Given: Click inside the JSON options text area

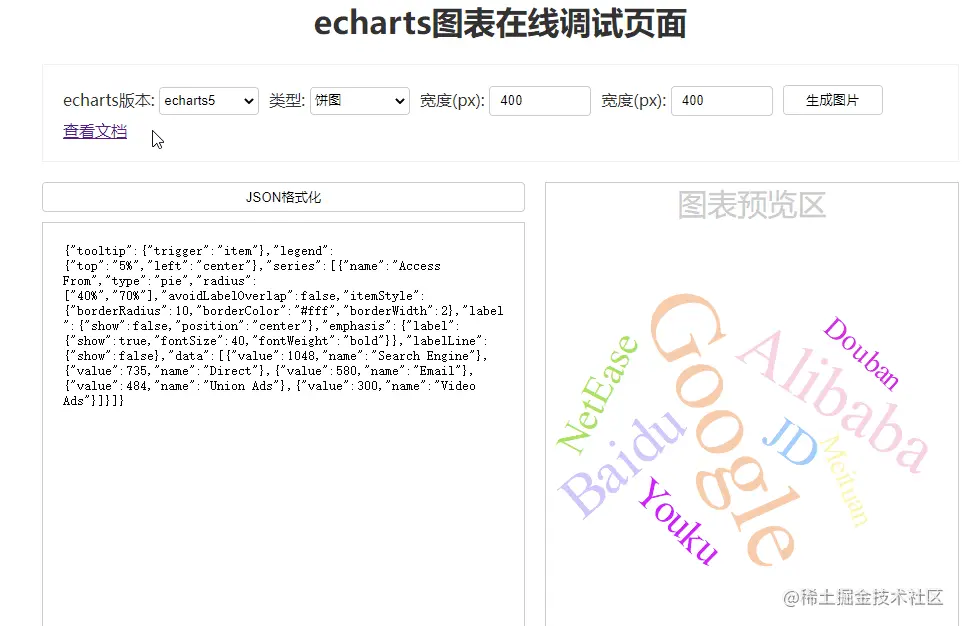Looking at the screenshot, I should 283,424.
